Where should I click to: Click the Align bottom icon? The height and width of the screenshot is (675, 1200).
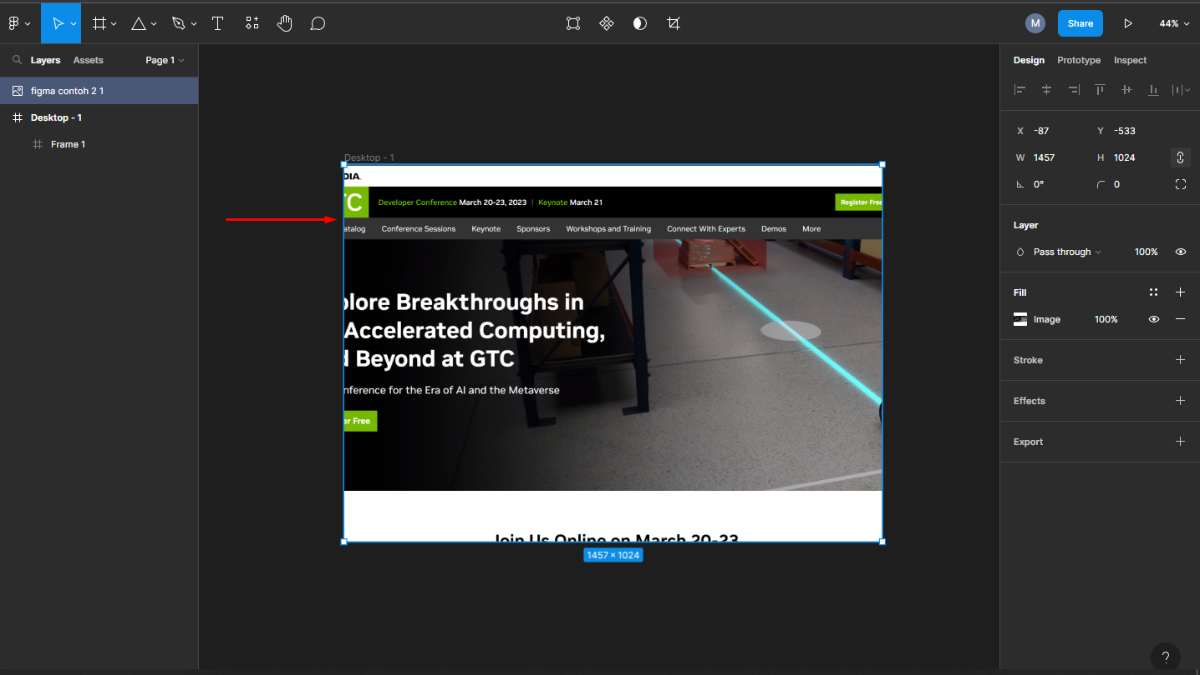[1153, 89]
